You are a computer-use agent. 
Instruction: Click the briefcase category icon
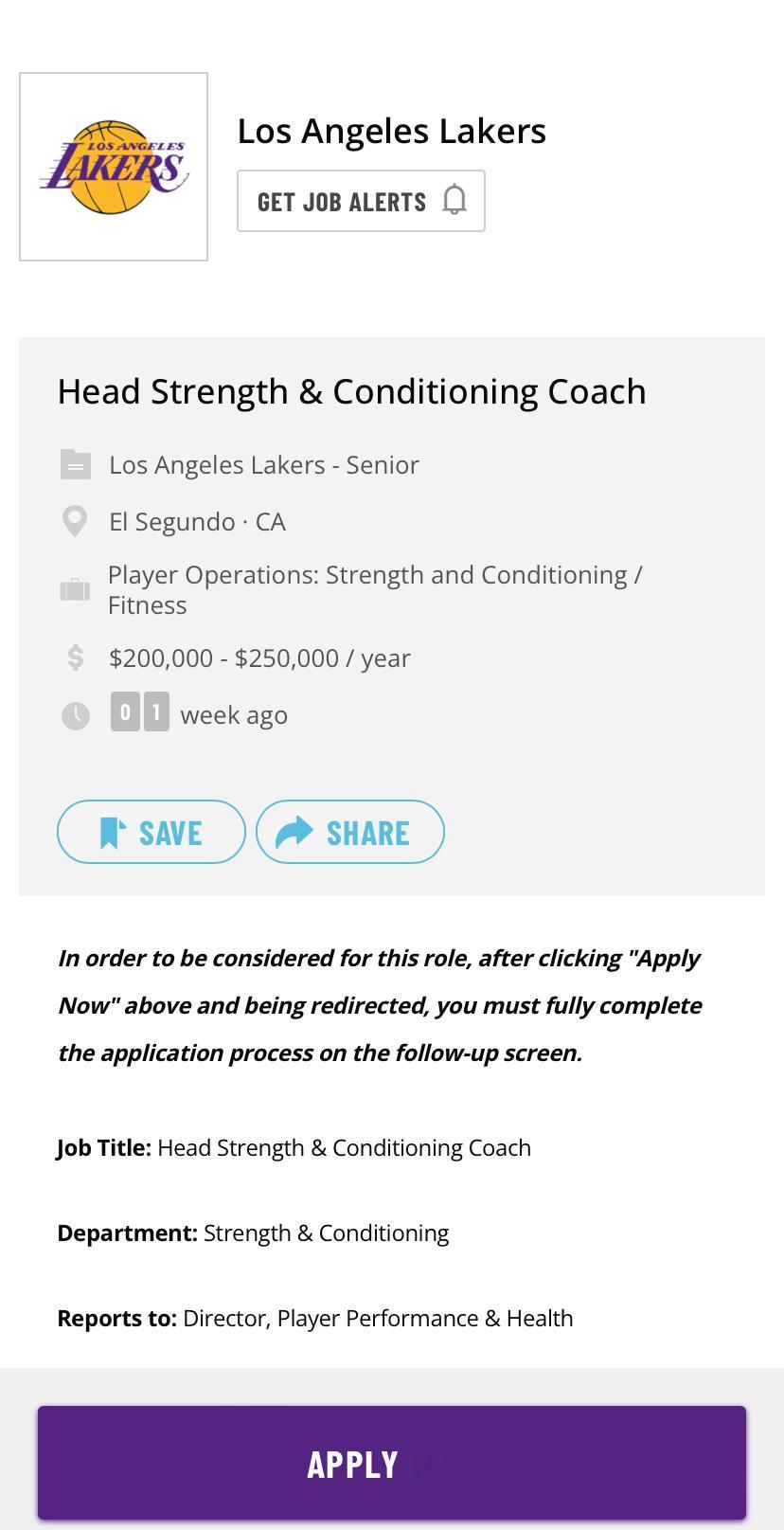click(75, 590)
